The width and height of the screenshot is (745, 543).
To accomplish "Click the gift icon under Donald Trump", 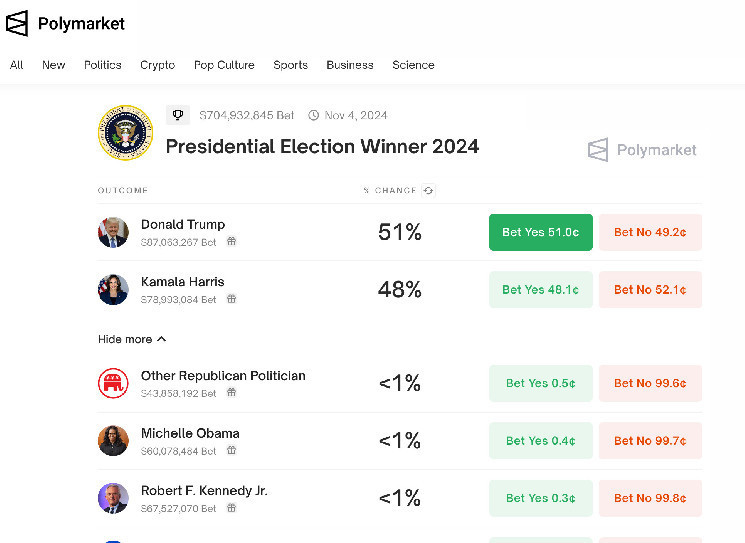I will tap(231, 242).
